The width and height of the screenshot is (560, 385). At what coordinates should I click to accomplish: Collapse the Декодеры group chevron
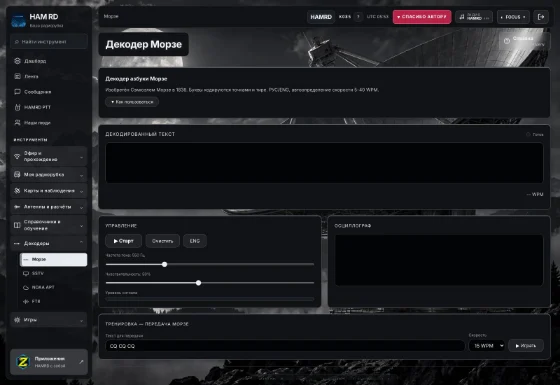[x=81, y=243]
